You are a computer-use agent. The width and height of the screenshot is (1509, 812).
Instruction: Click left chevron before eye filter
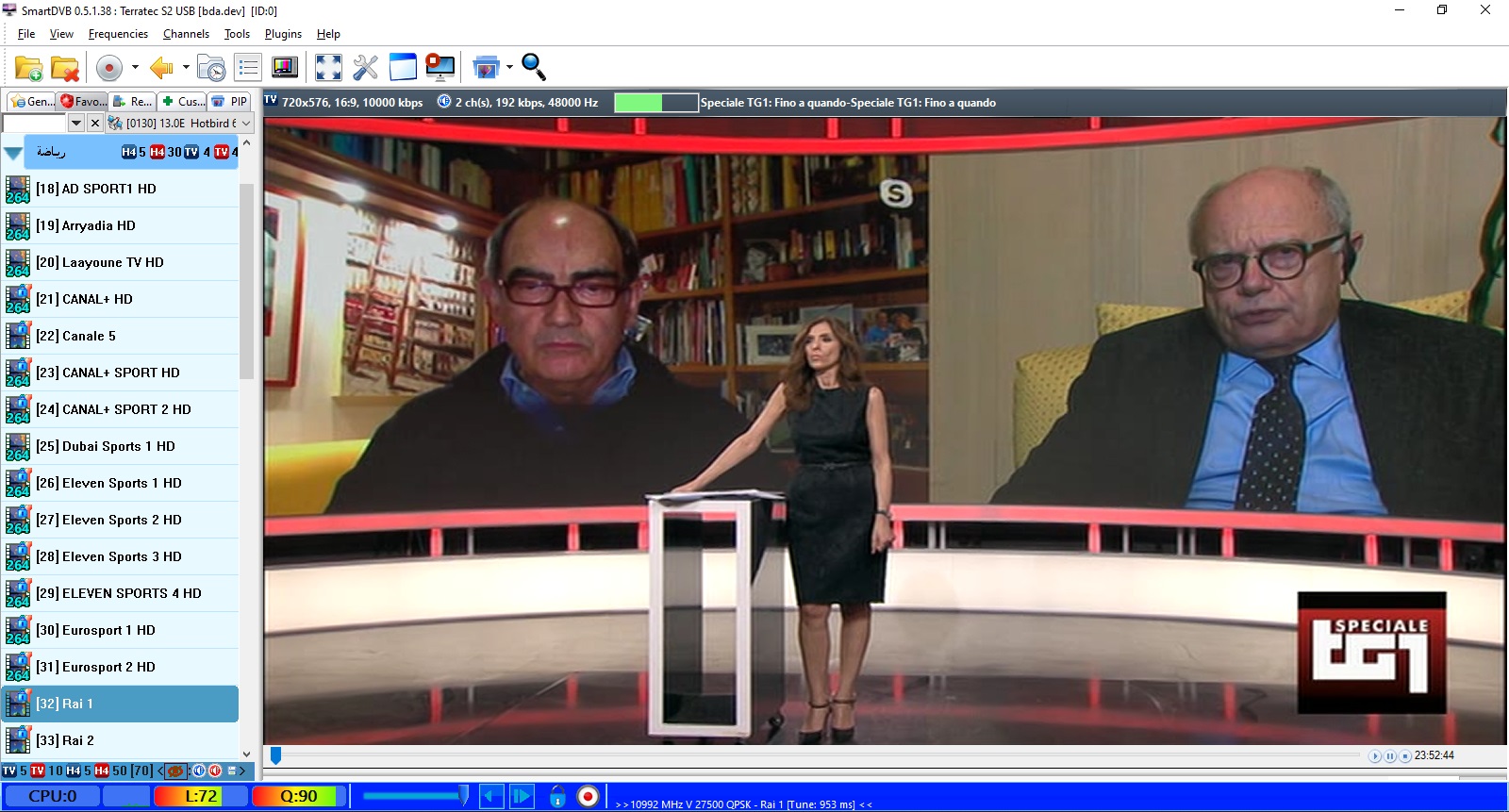(x=160, y=771)
